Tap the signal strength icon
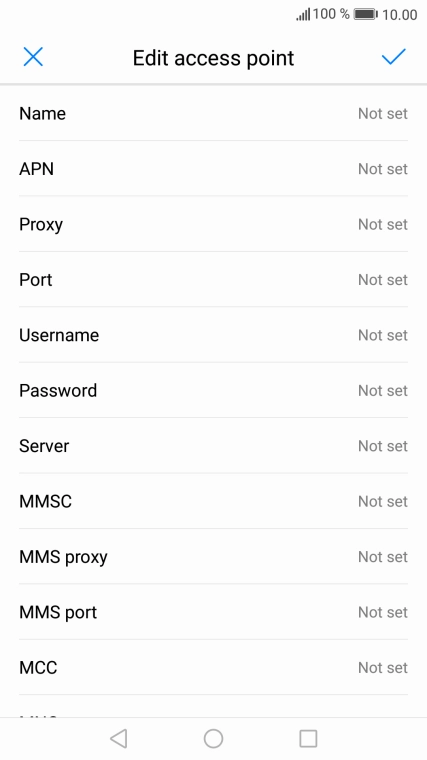The width and height of the screenshot is (427, 760). pos(303,15)
